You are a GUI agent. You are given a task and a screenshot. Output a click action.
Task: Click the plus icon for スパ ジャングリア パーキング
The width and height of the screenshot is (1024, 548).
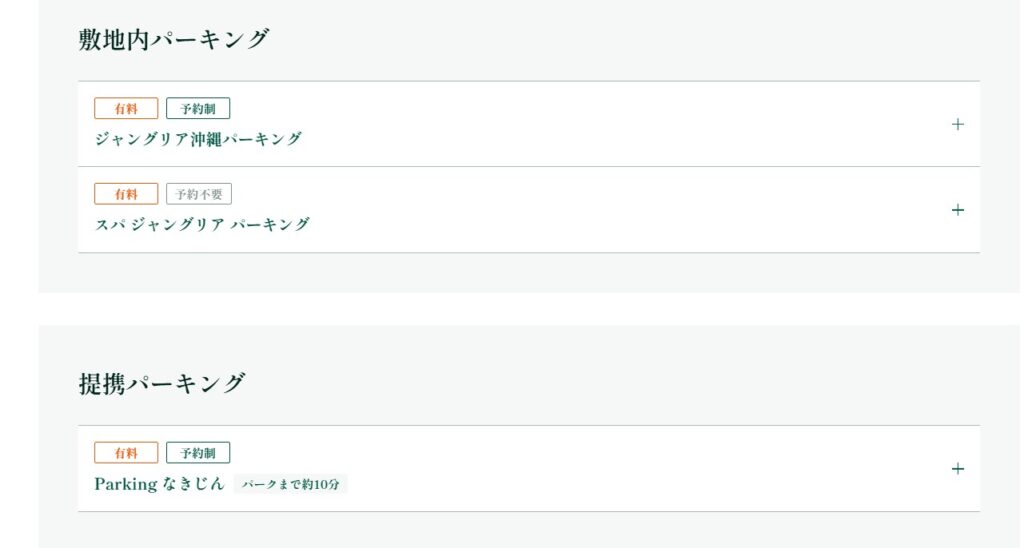pos(957,210)
